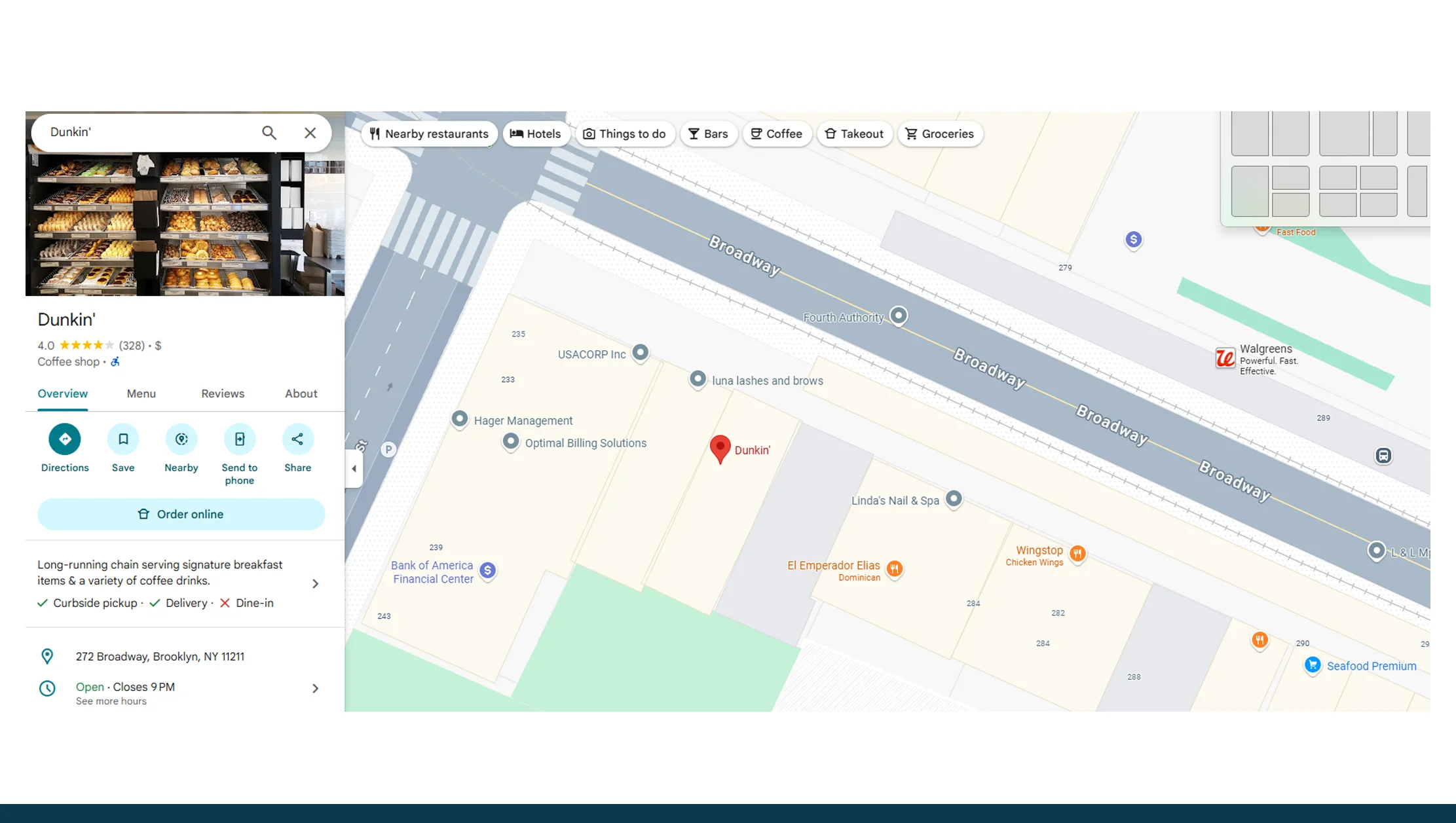Show Nearby restaurants on the map
Viewport: 1456px width, 823px height.
point(429,134)
